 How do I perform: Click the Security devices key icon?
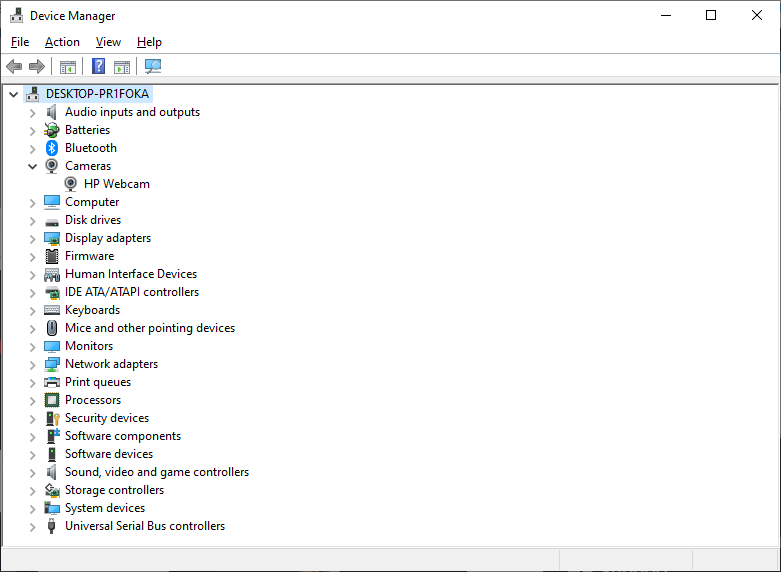52,418
